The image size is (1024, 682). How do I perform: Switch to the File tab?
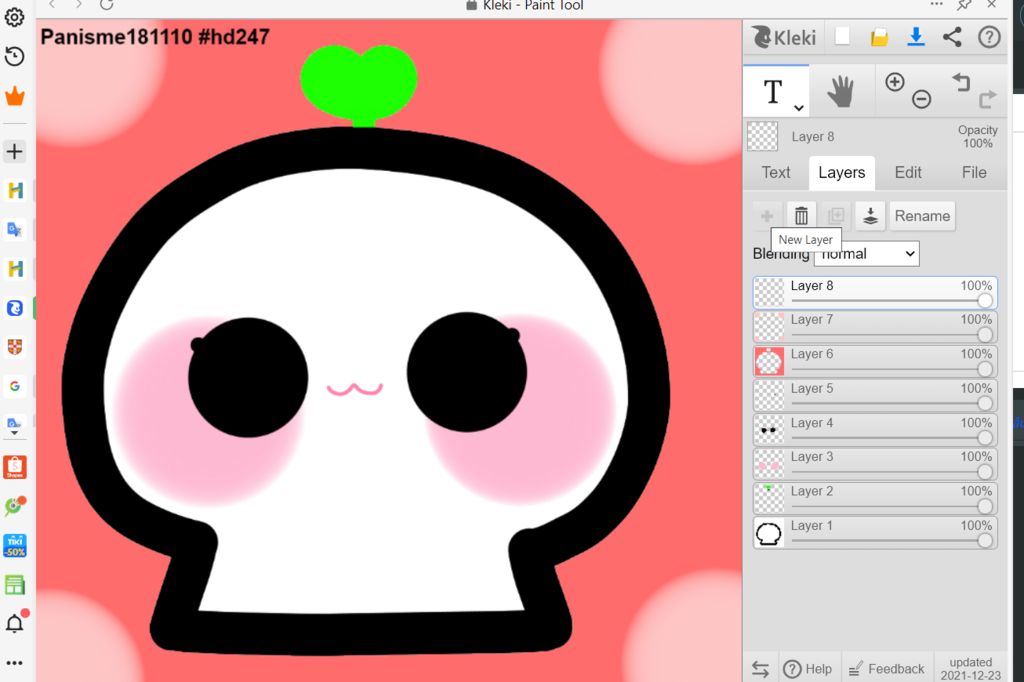click(974, 172)
